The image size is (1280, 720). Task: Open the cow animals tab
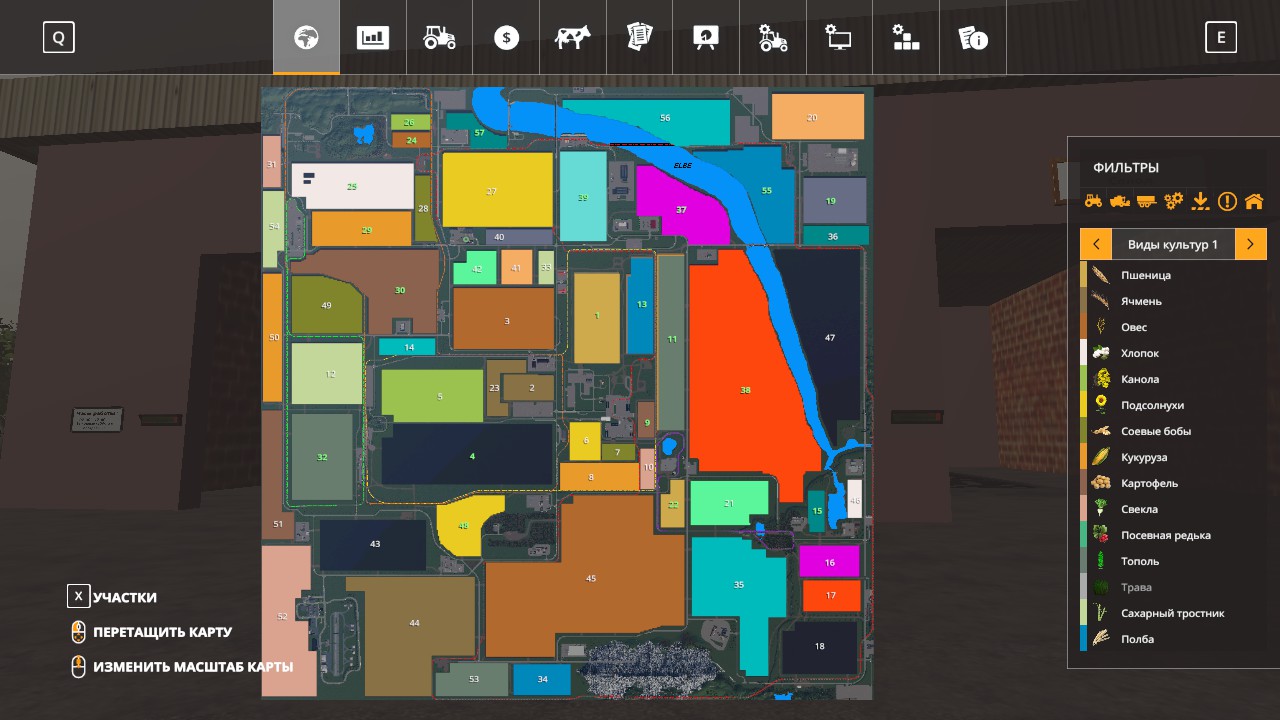pos(573,38)
